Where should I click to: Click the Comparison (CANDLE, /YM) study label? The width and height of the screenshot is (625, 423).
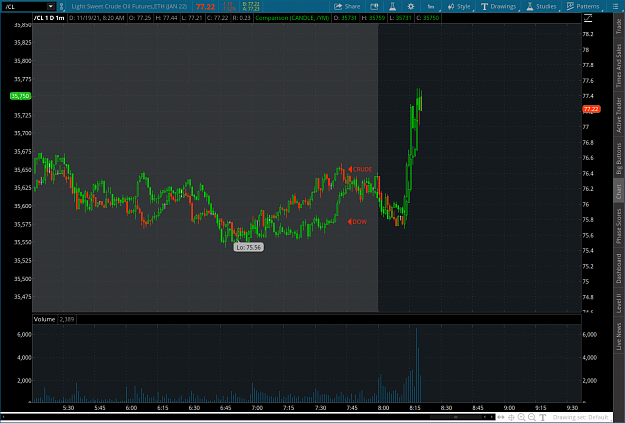click(x=292, y=18)
